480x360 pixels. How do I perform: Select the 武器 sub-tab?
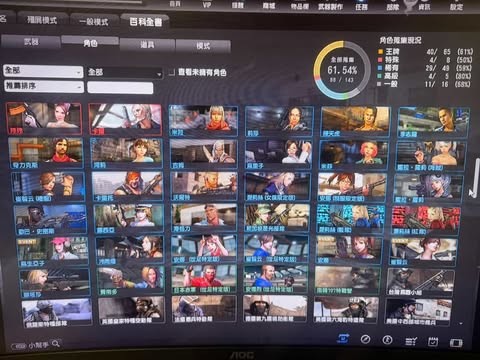(31, 42)
